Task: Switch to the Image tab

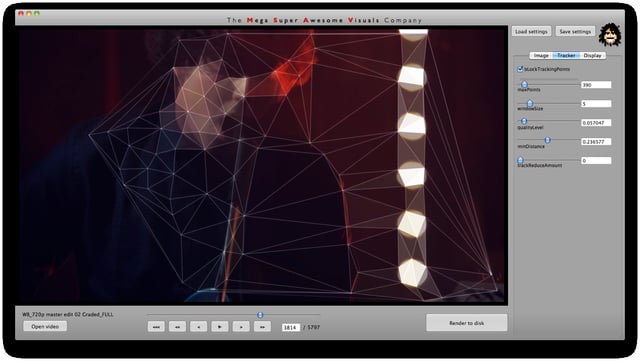Action: point(541,56)
